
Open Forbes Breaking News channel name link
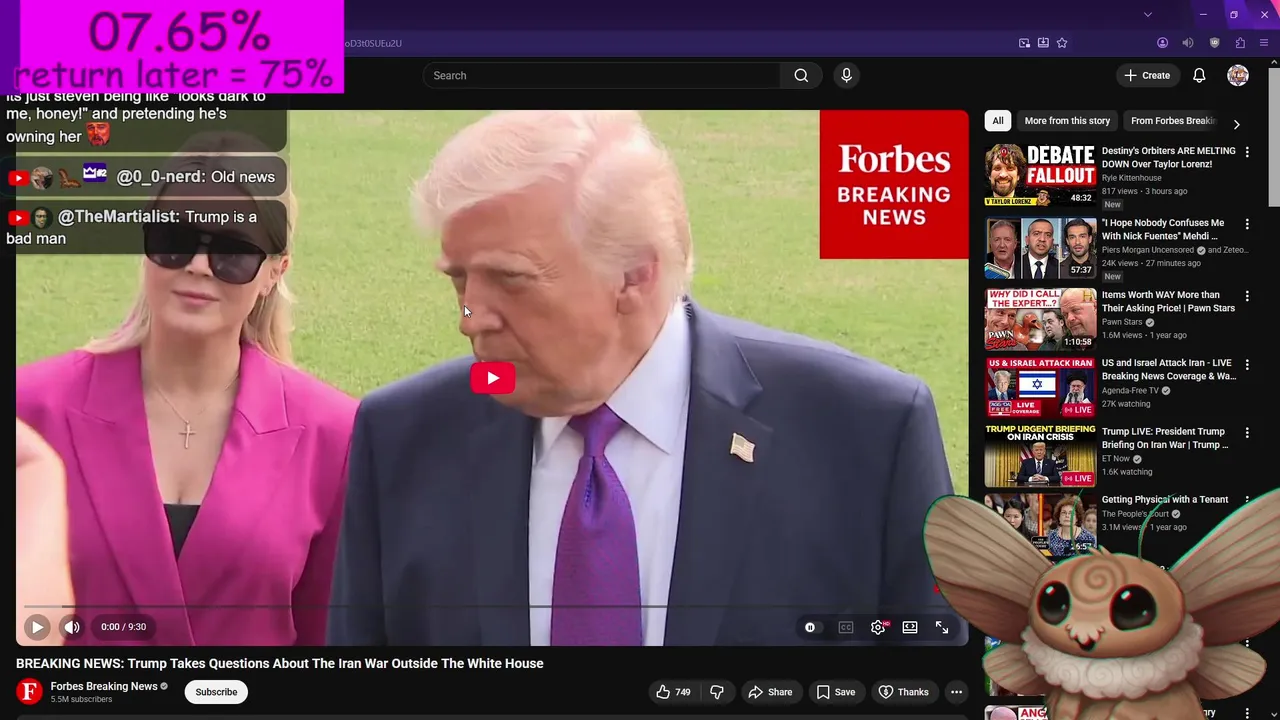click(104, 686)
